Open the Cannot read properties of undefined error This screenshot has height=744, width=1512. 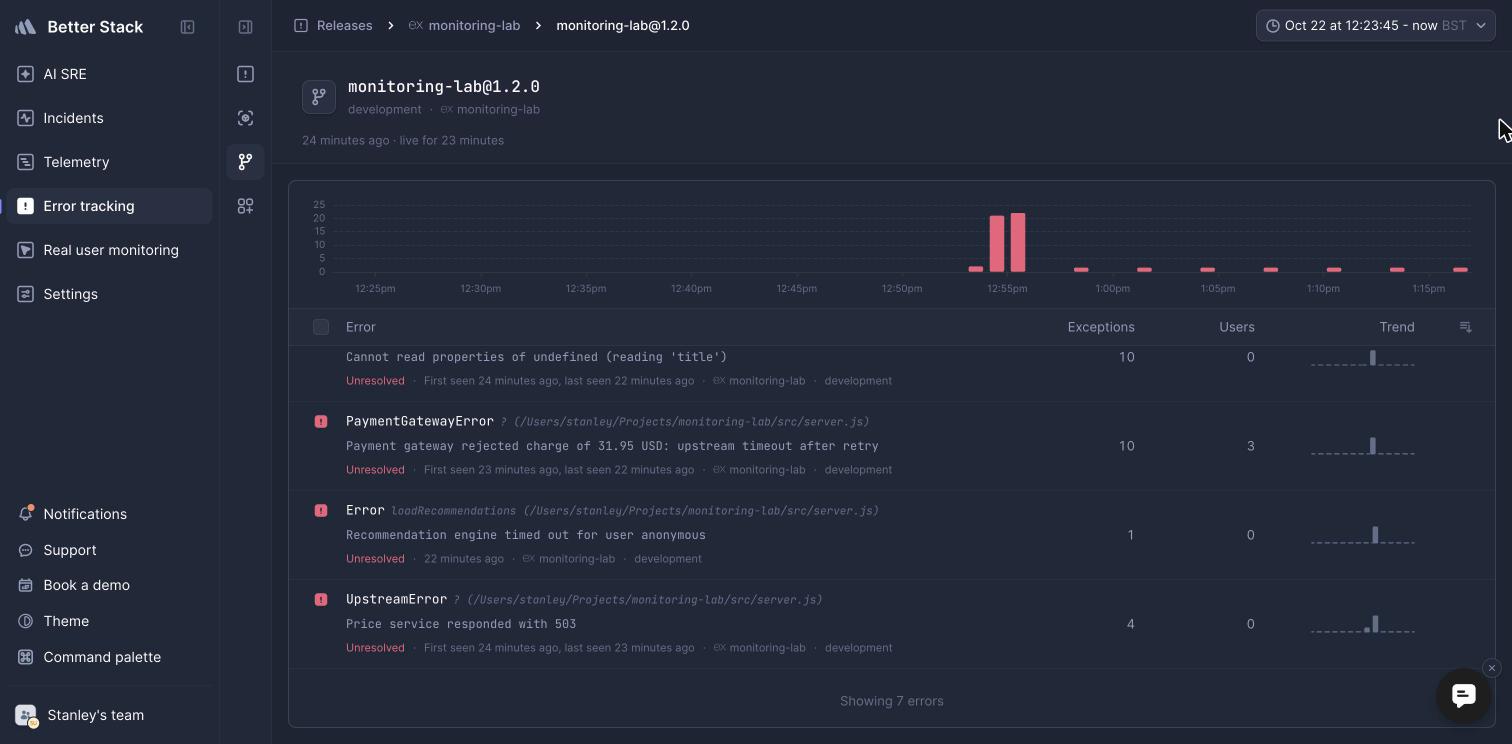pyautogui.click(x=891, y=374)
